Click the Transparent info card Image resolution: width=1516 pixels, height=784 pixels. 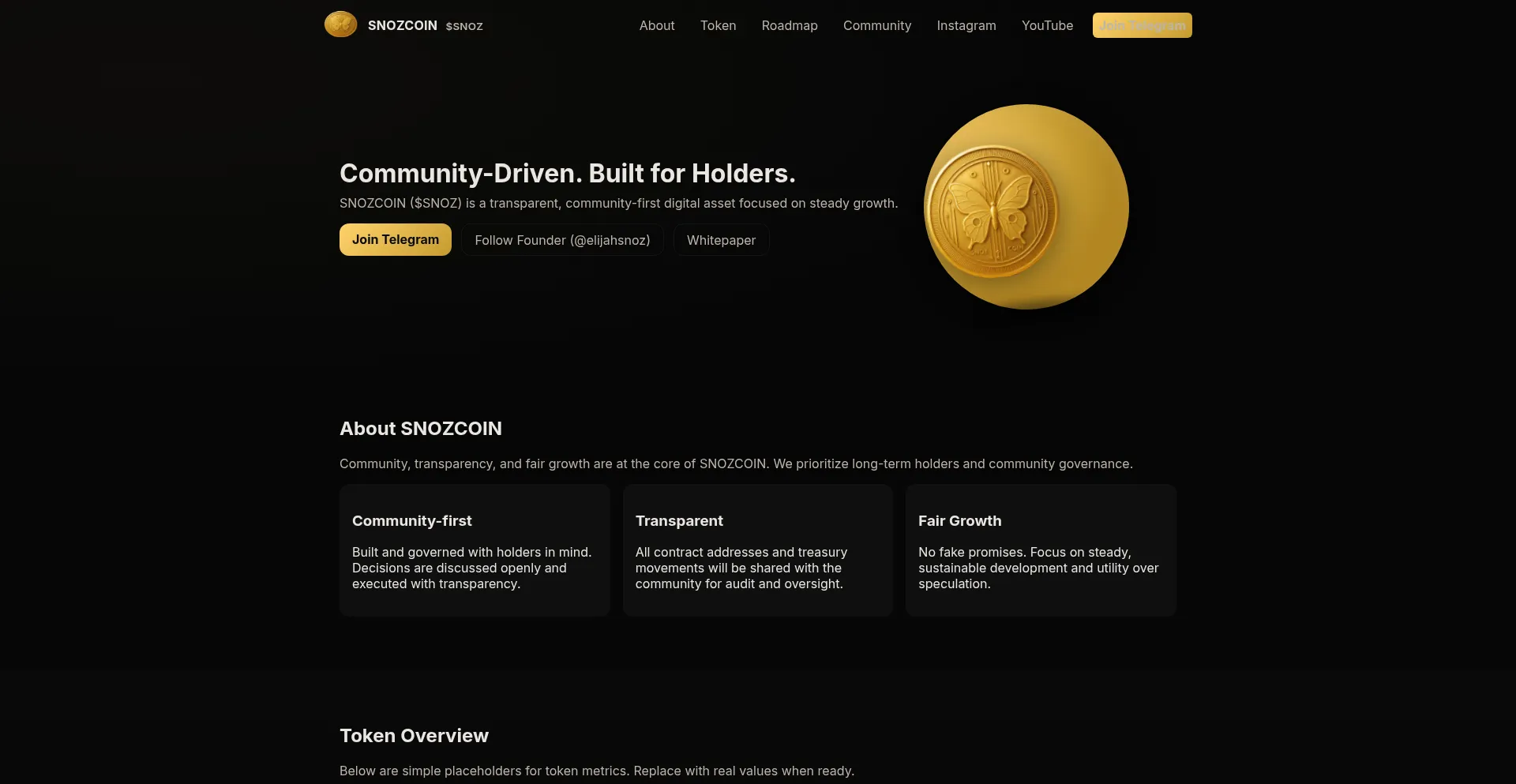tap(757, 550)
